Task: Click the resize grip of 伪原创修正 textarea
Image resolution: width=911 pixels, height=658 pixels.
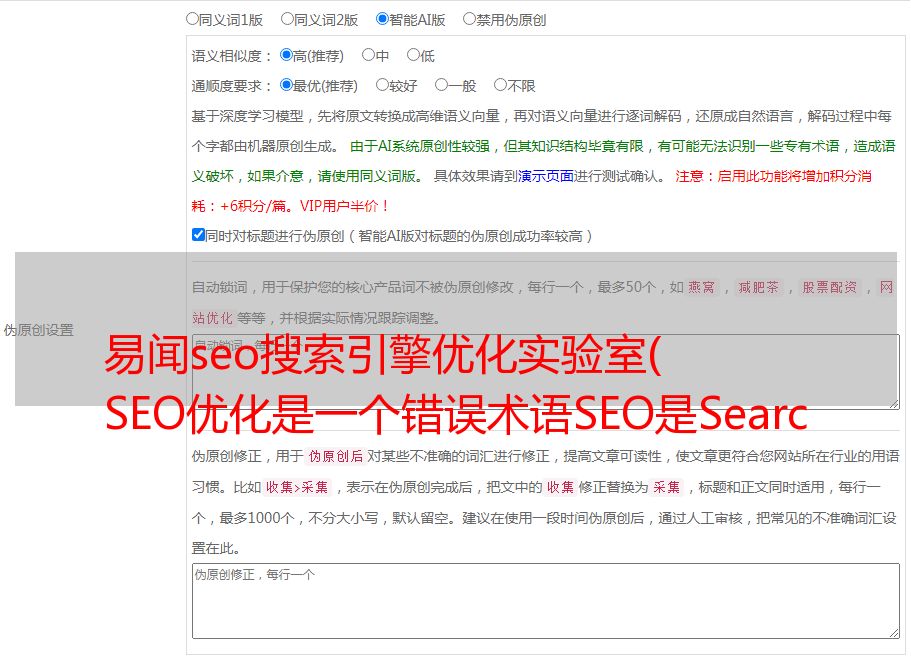Action: click(894, 633)
